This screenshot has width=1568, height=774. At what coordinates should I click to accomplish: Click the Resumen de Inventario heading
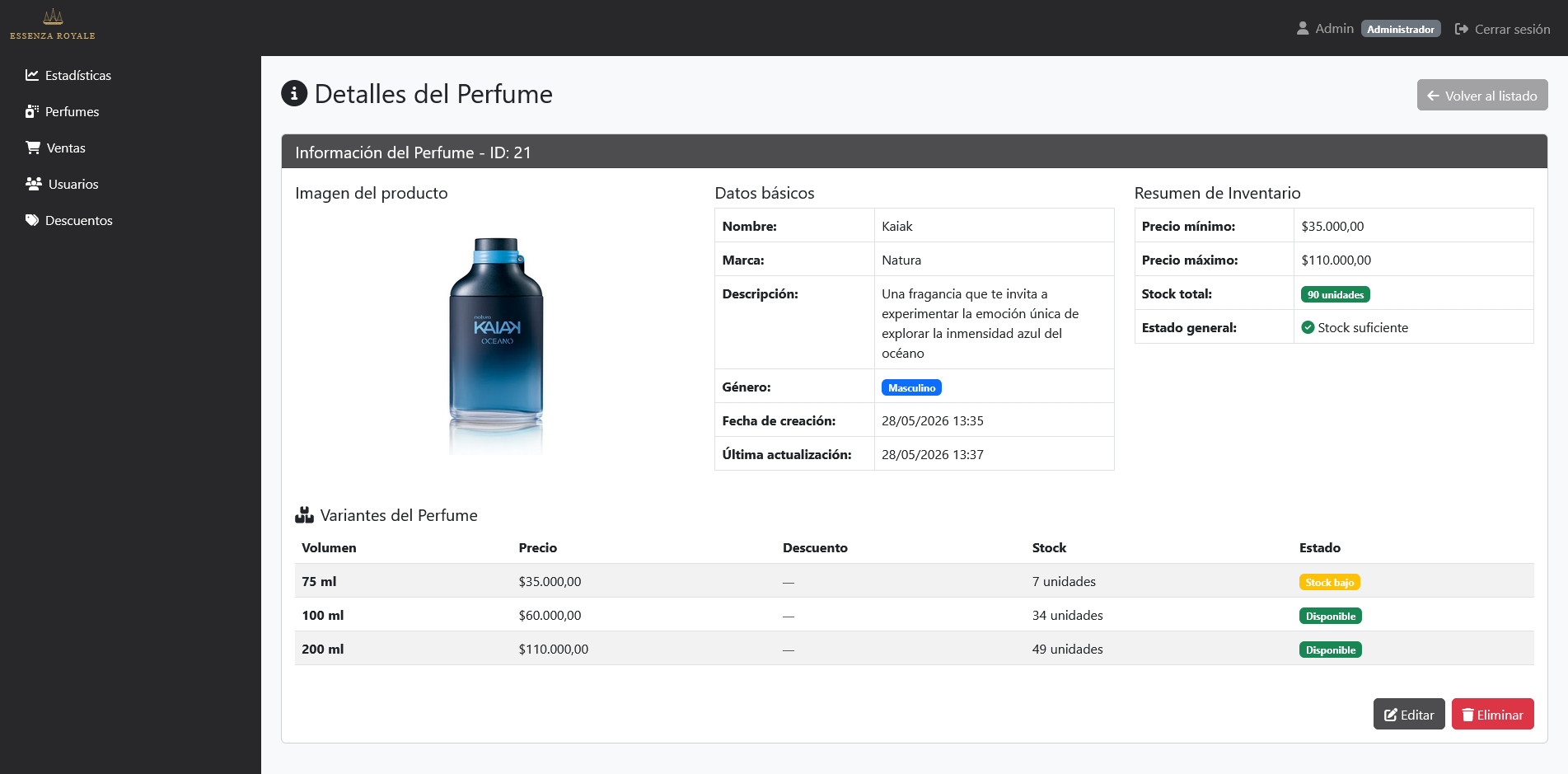(x=1217, y=193)
